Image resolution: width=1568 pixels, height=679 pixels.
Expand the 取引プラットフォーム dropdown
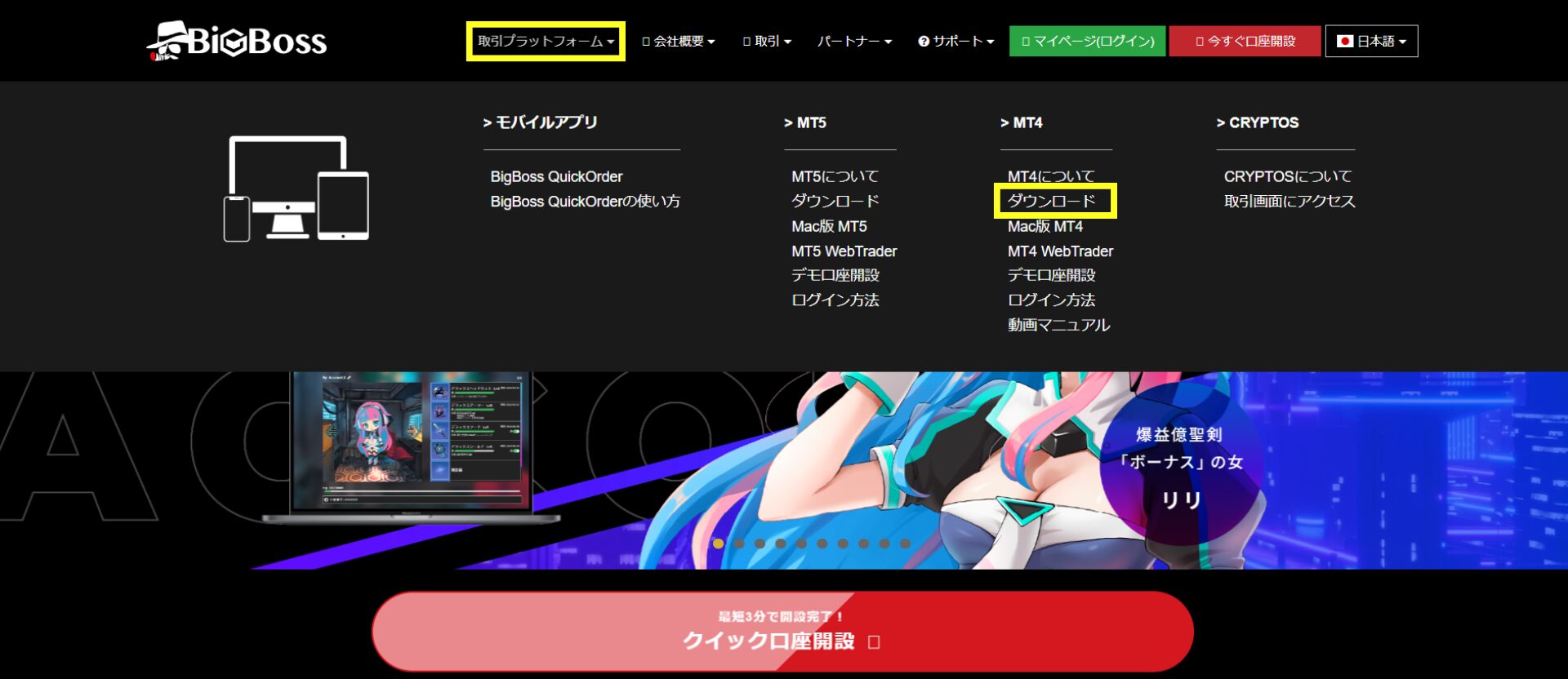(x=546, y=41)
